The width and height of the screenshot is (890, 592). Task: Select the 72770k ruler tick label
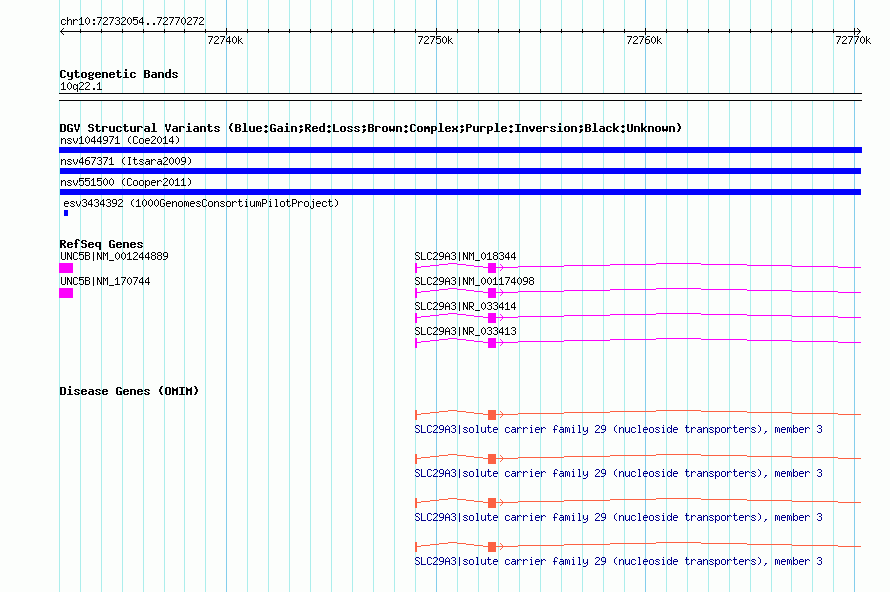click(853, 40)
